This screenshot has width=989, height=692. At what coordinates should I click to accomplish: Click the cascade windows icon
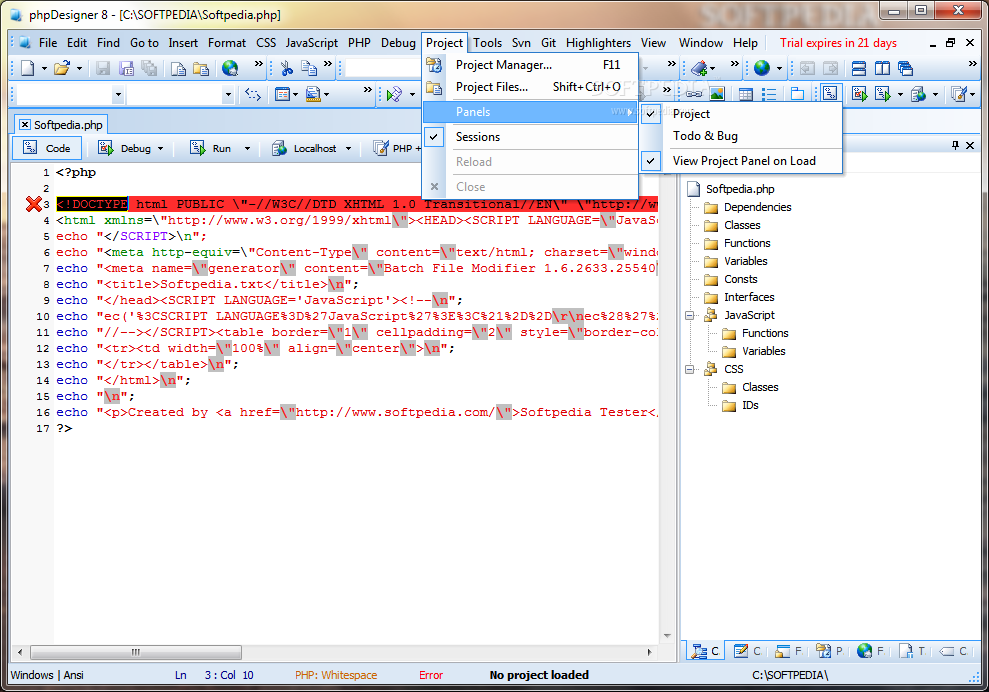tap(905, 68)
